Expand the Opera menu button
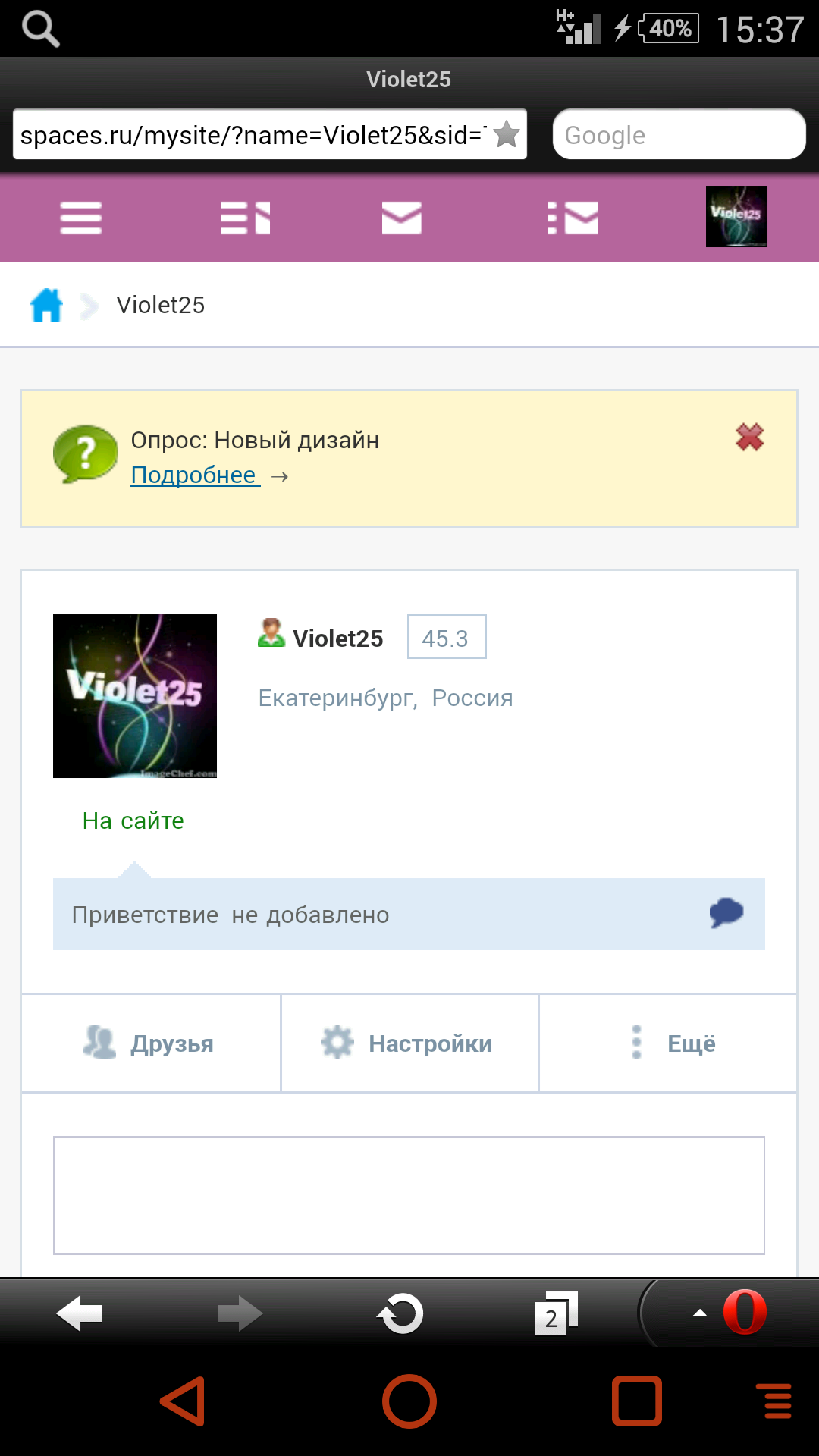The height and width of the screenshot is (1456, 819). coord(730,1313)
